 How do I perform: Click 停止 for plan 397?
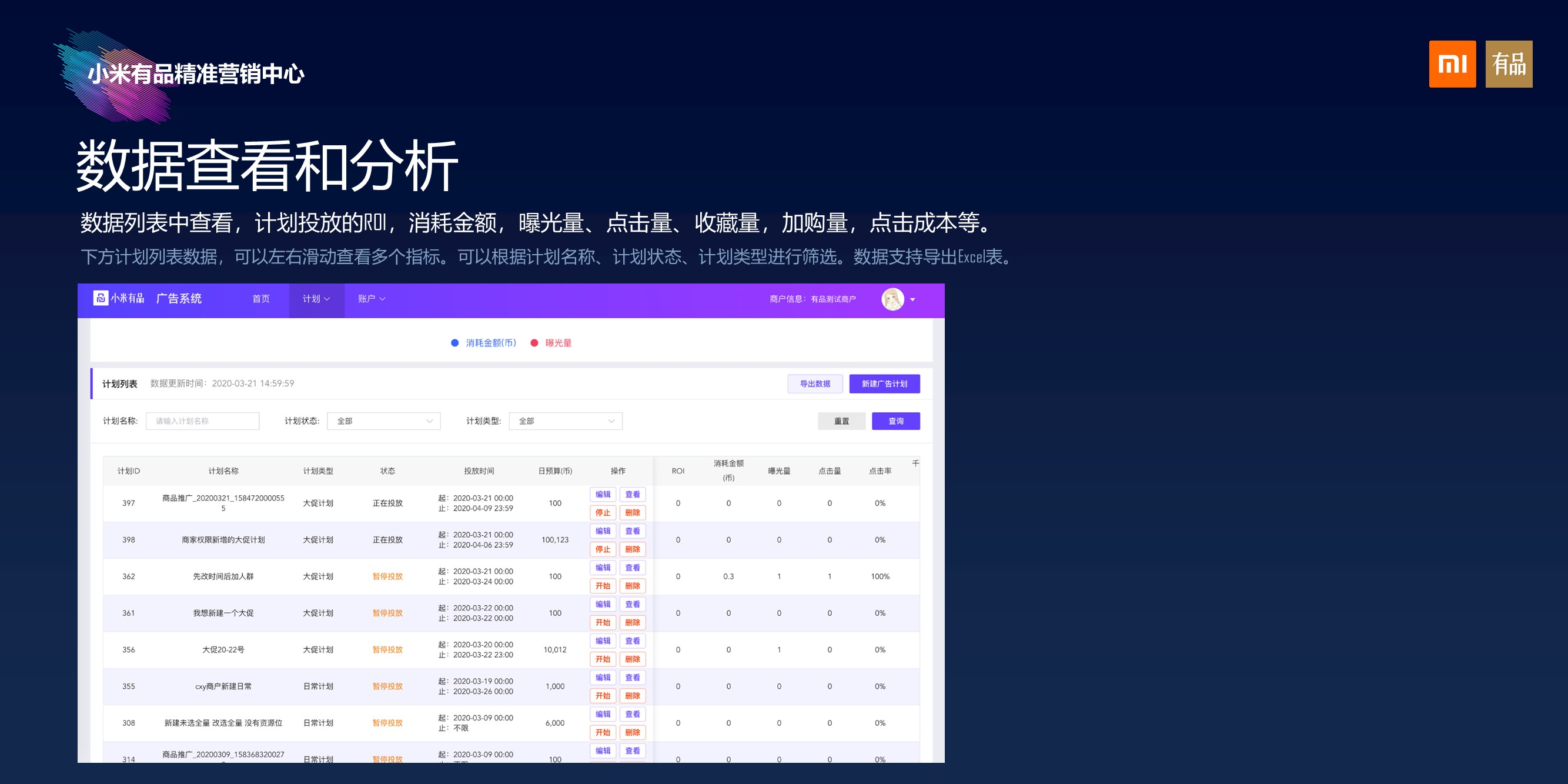click(603, 512)
